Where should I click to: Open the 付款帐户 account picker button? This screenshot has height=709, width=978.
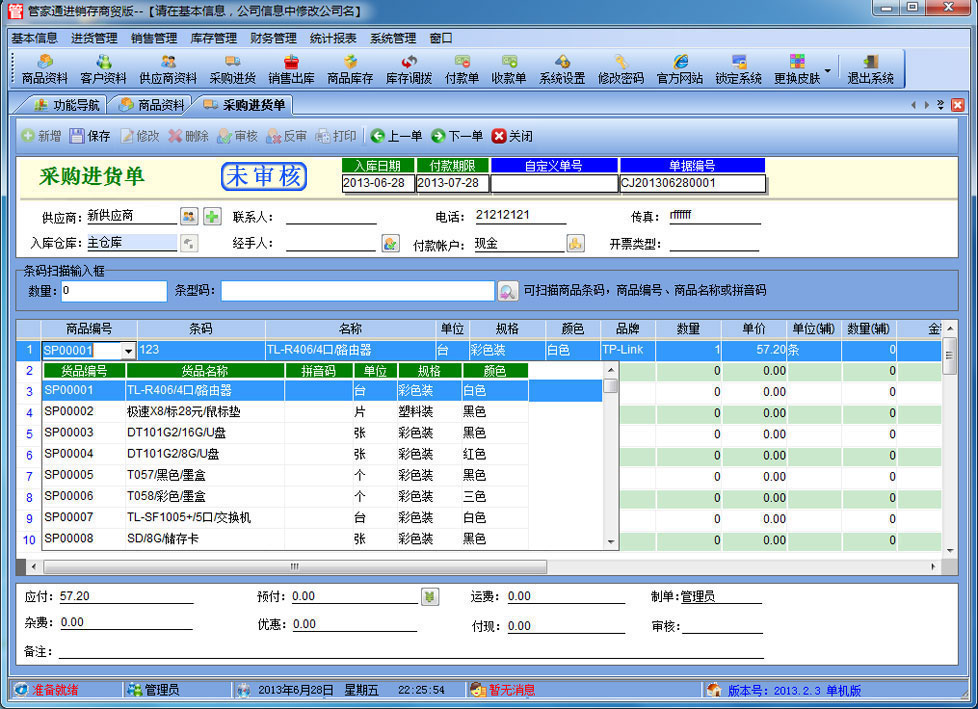575,243
